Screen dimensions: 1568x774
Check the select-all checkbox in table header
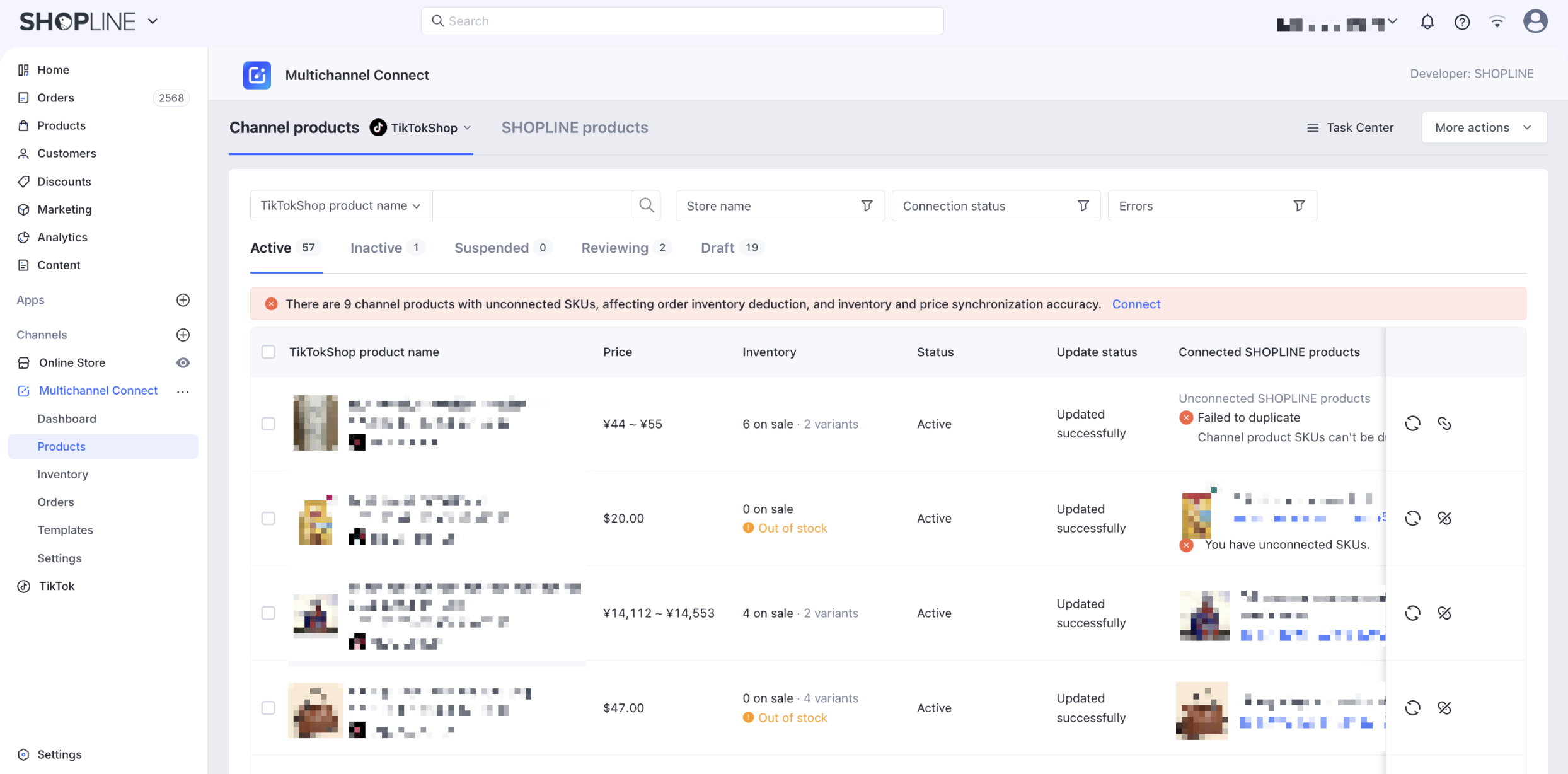point(268,352)
